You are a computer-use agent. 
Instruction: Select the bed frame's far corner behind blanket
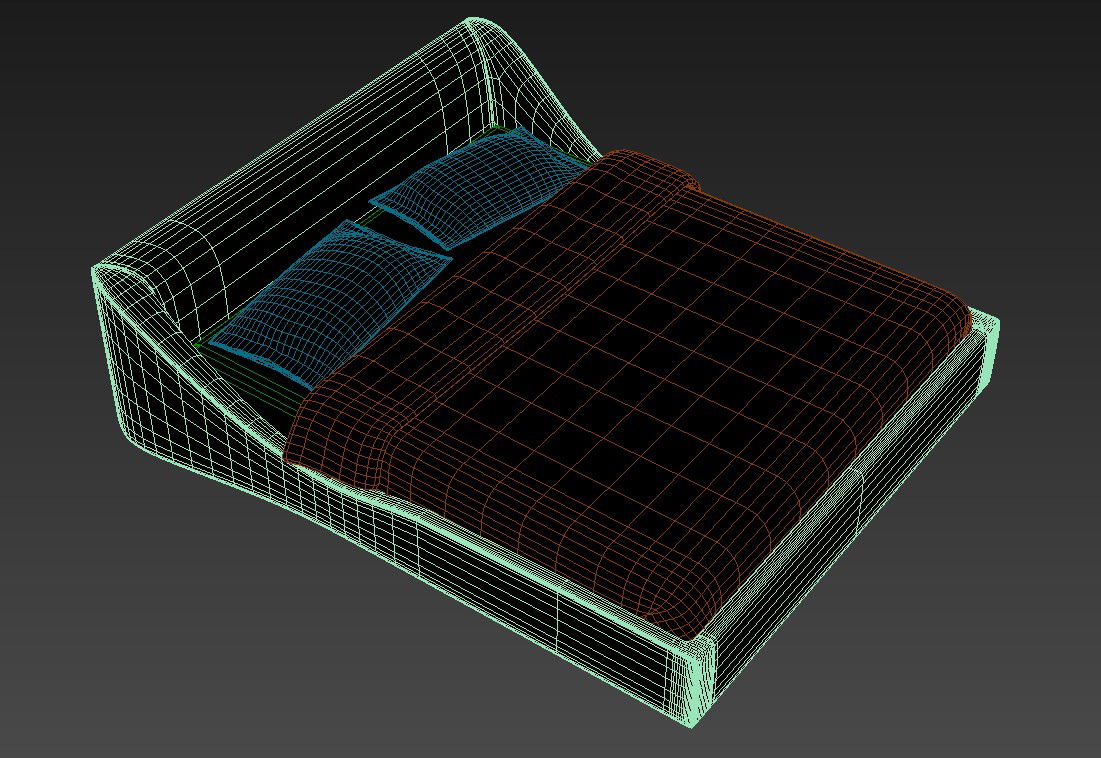[985, 325]
